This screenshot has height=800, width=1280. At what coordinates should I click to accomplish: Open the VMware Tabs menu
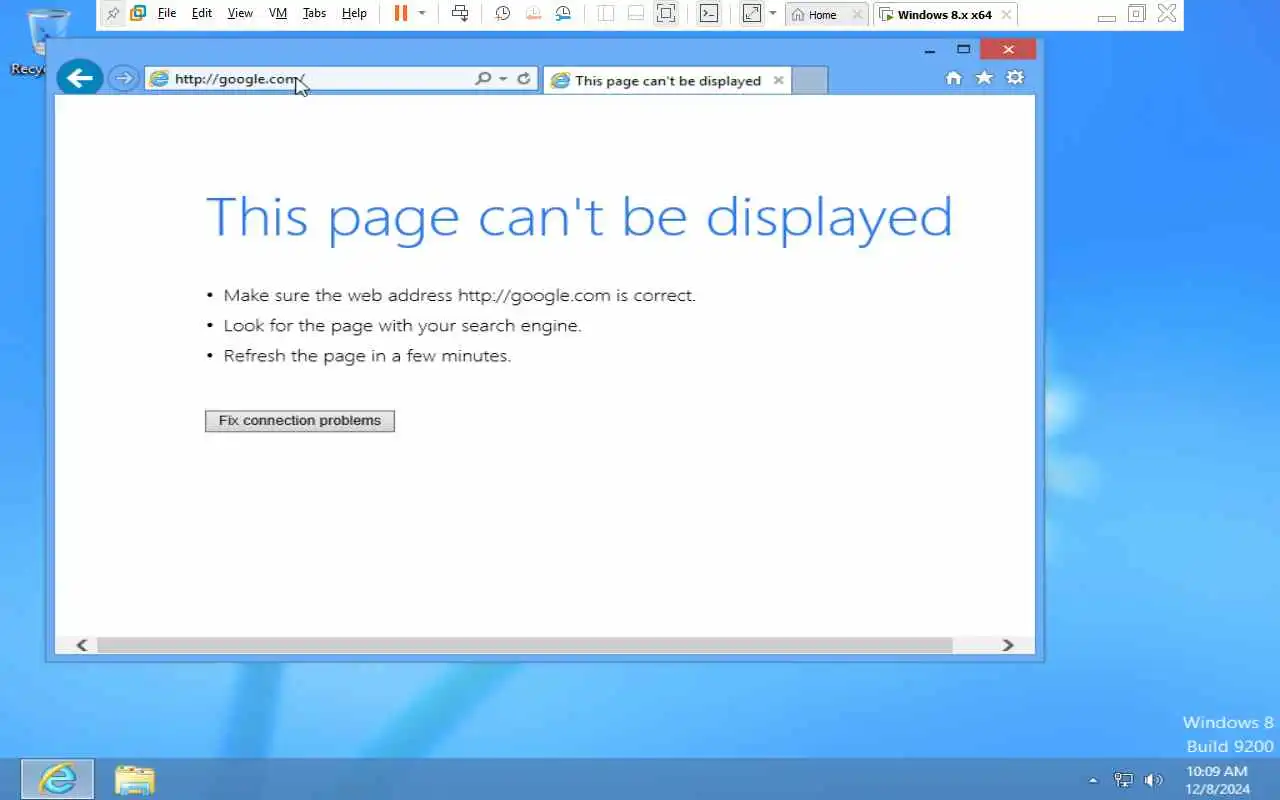[314, 13]
